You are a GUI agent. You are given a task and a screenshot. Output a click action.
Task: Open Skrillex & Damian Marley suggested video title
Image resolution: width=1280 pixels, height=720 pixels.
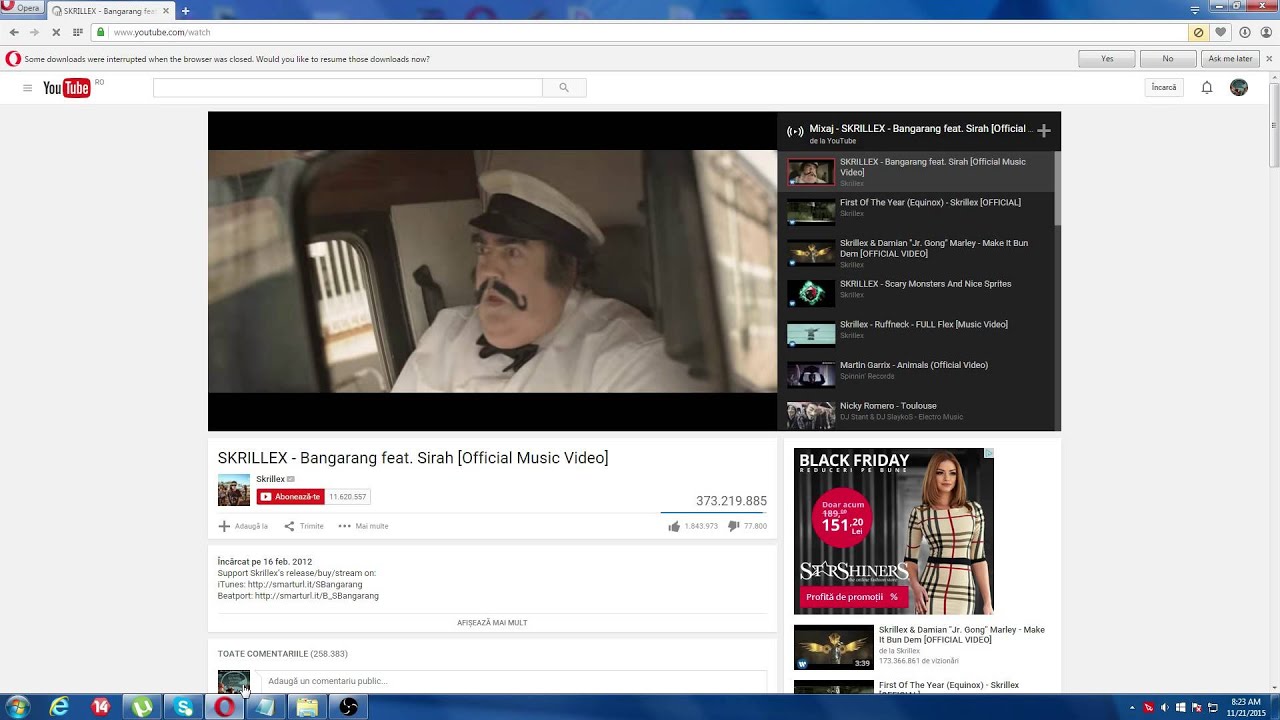tap(962, 635)
